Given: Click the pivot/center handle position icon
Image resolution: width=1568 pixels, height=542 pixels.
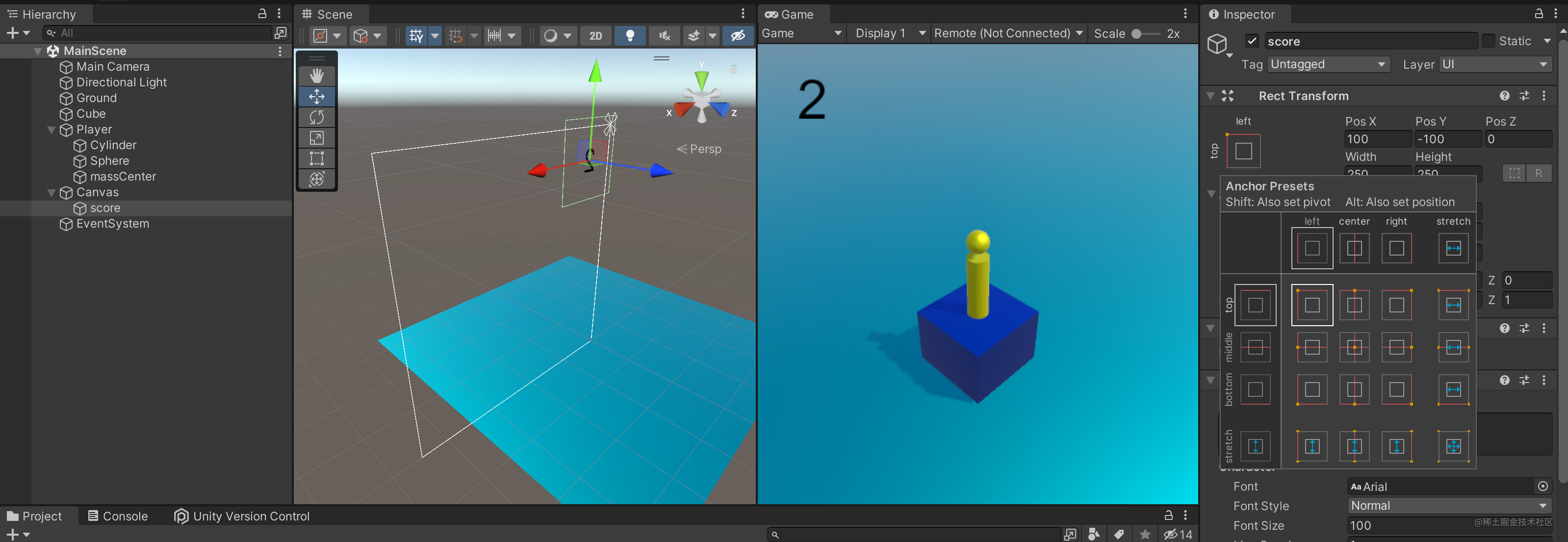Looking at the screenshot, I should (320, 36).
